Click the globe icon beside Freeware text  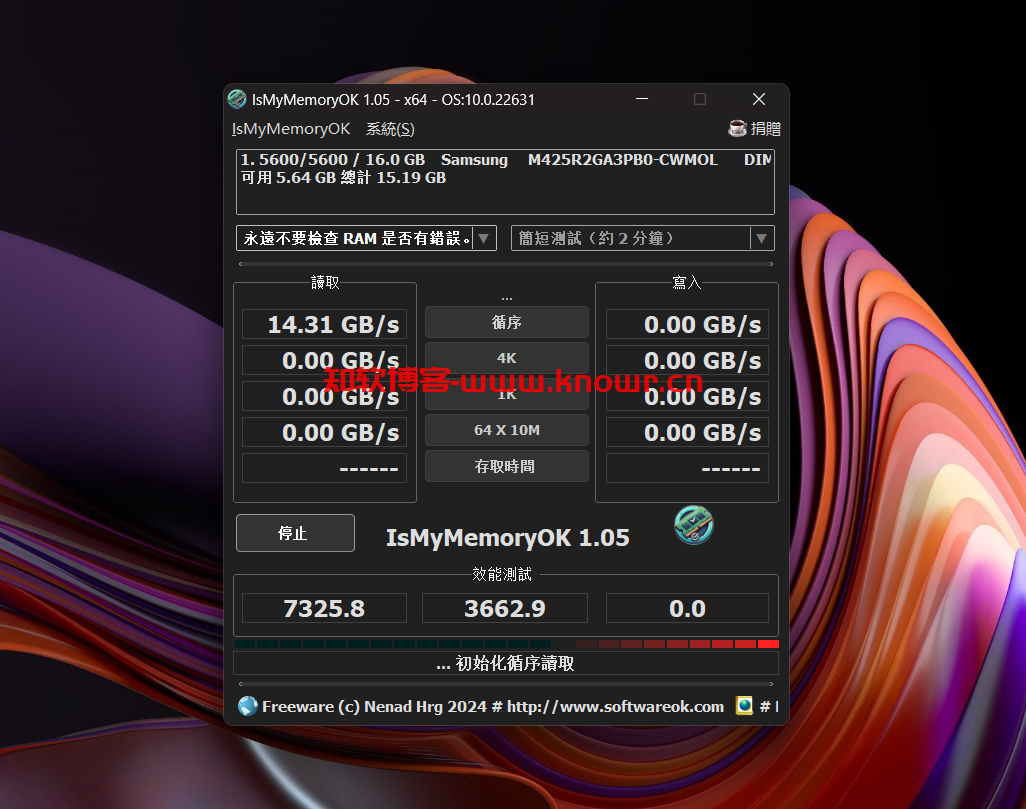point(248,706)
